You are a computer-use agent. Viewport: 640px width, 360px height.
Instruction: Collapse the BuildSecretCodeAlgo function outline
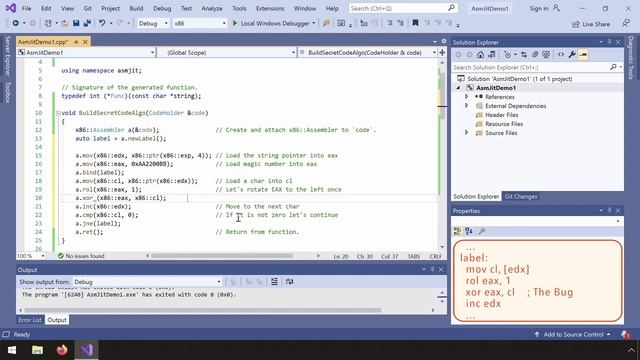pos(58,113)
